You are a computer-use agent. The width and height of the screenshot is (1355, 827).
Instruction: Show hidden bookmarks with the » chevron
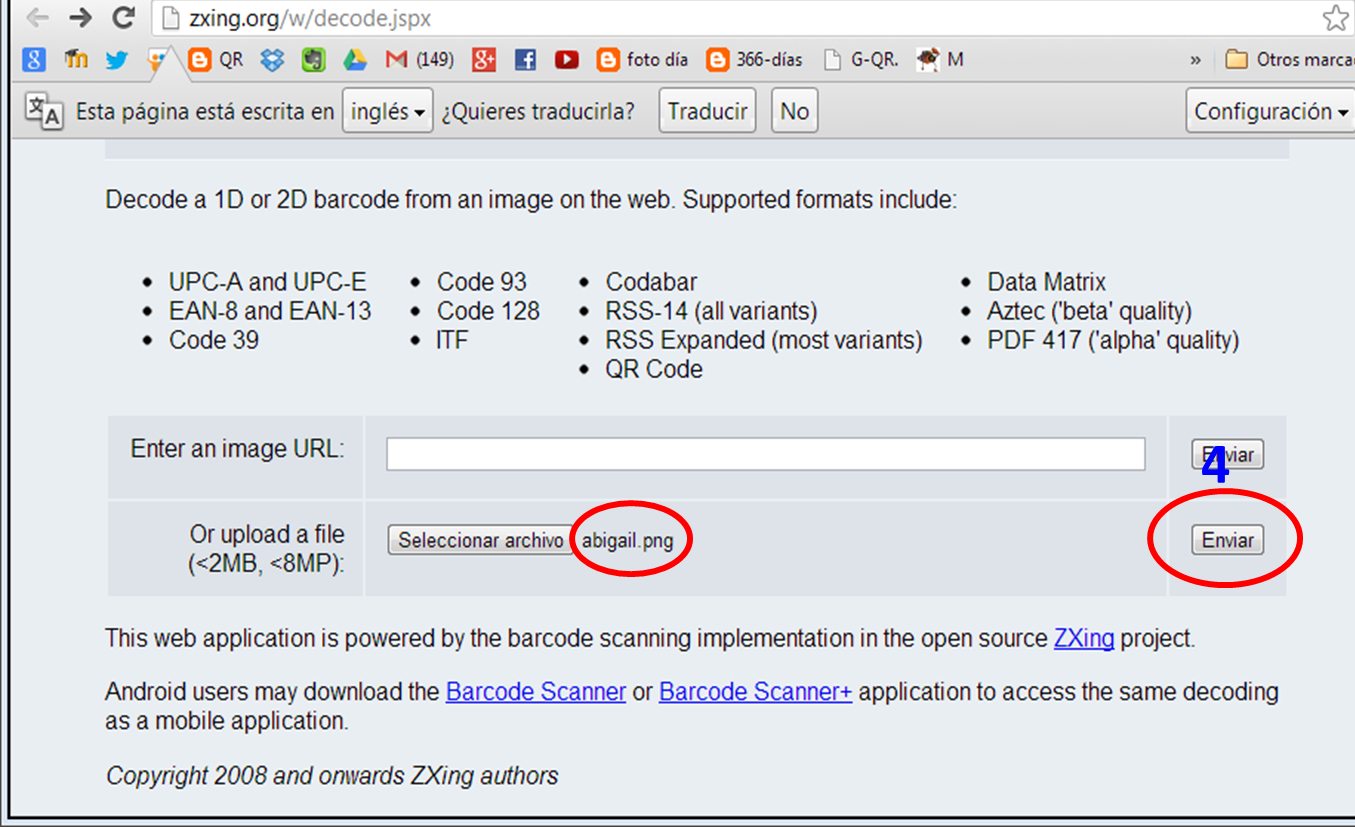tap(1195, 60)
